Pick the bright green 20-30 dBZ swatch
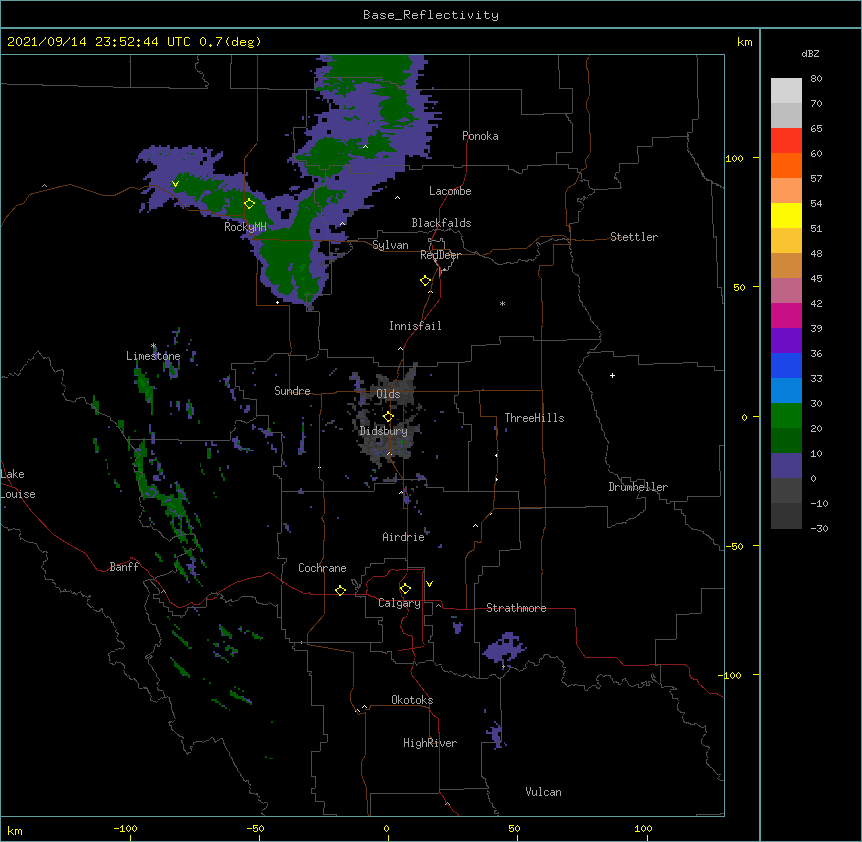The height and width of the screenshot is (842, 862). coord(786,416)
